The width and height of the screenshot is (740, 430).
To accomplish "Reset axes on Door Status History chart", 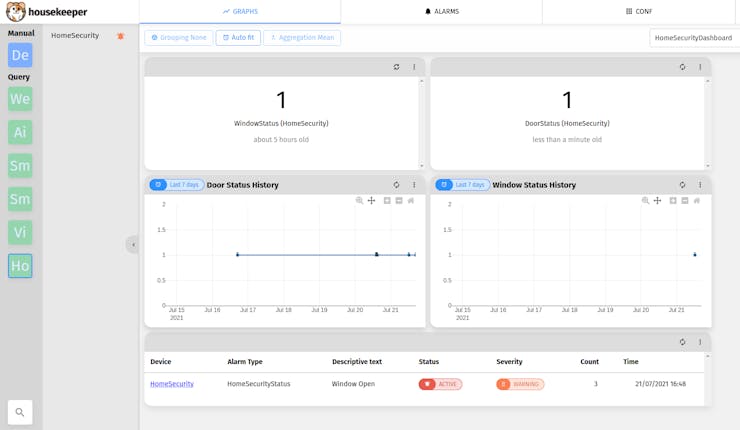I will click(x=411, y=201).
